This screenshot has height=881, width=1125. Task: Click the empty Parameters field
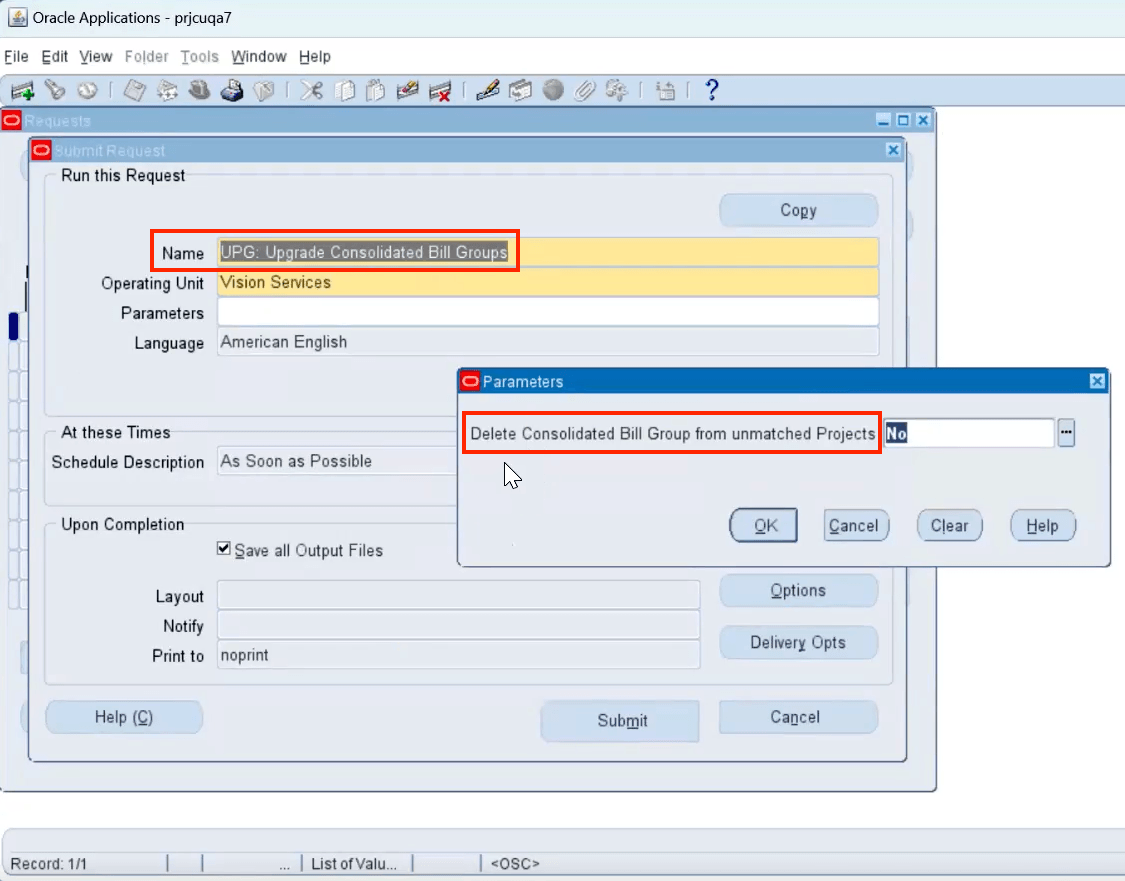548,312
